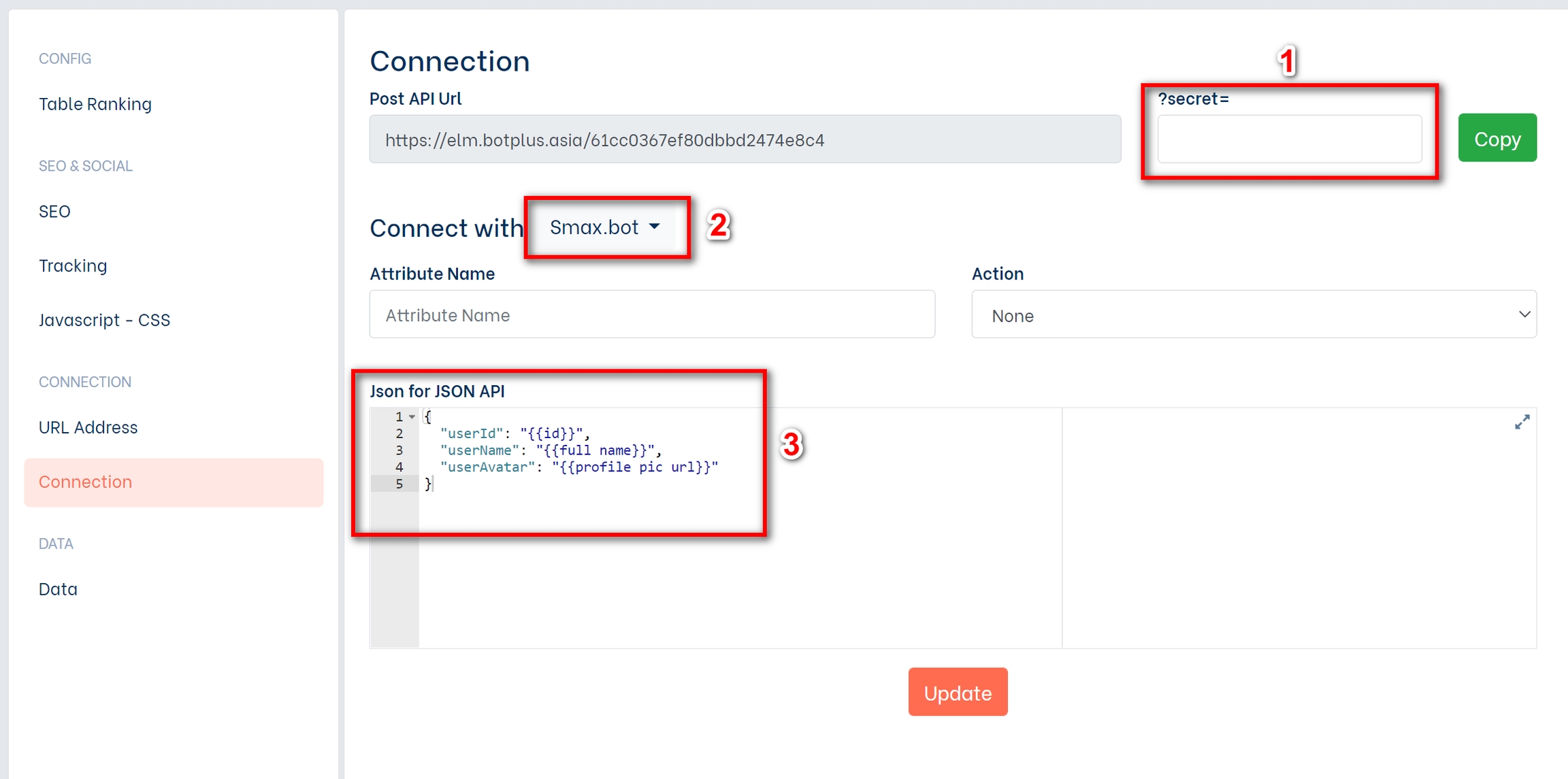Open the Data sidebar entry
The image size is (1568, 779).
(58, 589)
